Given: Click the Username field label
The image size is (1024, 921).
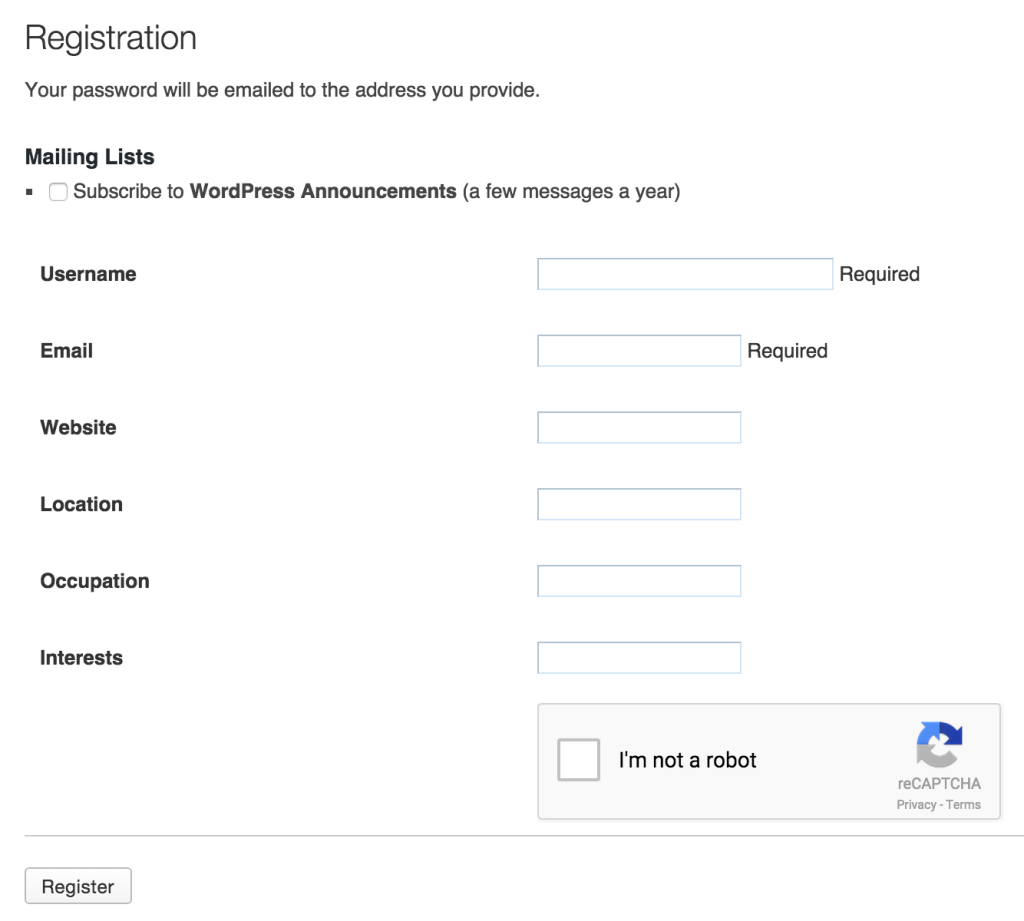Looking at the screenshot, I should tap(88, 274).
